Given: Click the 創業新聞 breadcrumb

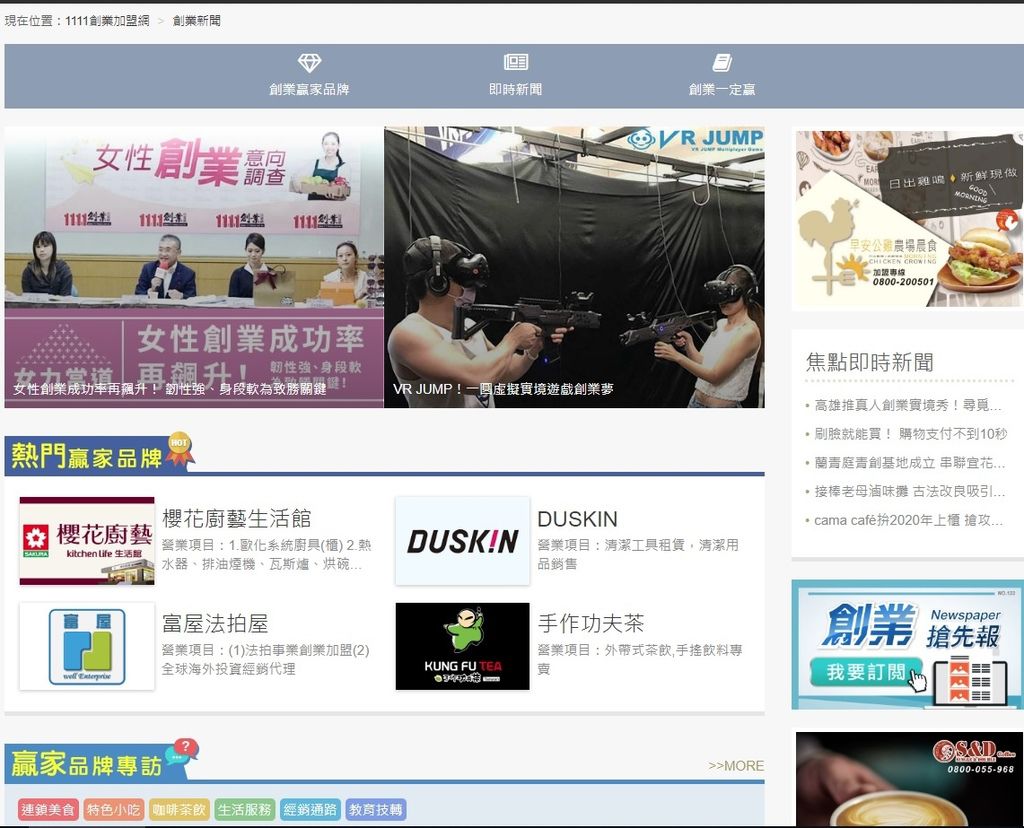Looking at the screenshot, I should tap(197, 21).
